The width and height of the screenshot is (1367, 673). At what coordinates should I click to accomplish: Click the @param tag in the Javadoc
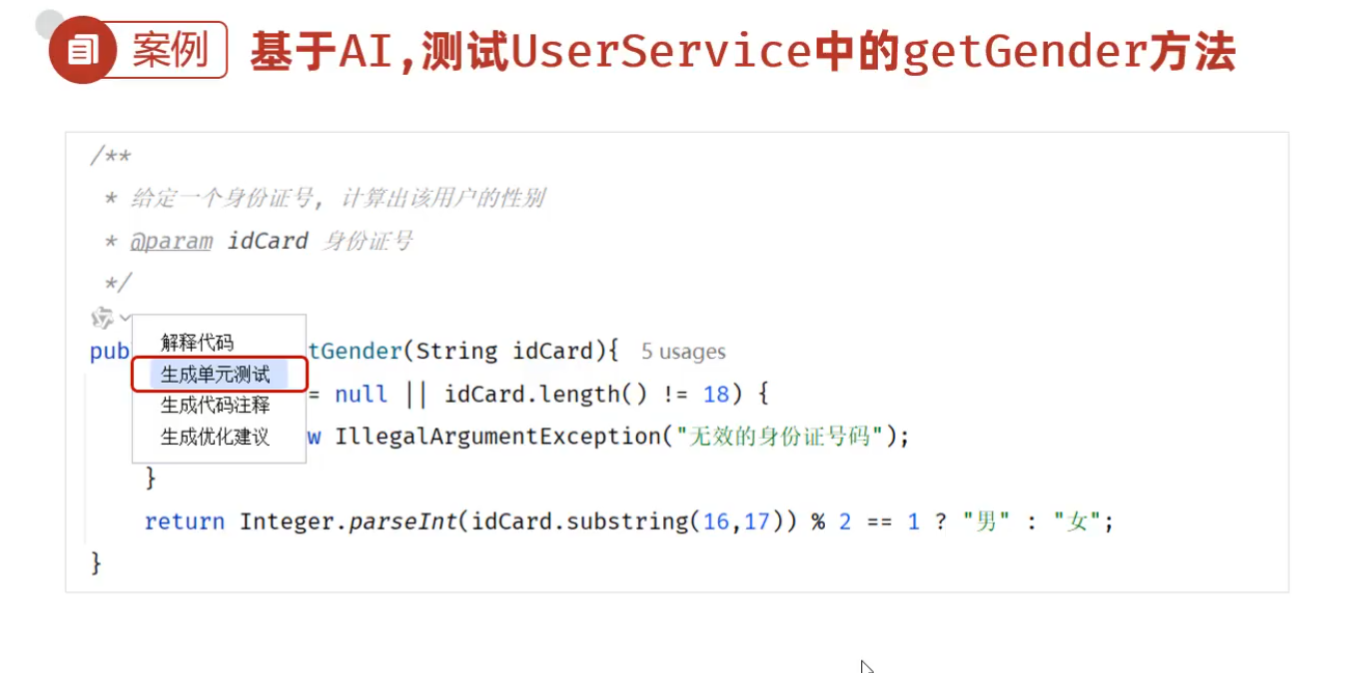[171, 241]
